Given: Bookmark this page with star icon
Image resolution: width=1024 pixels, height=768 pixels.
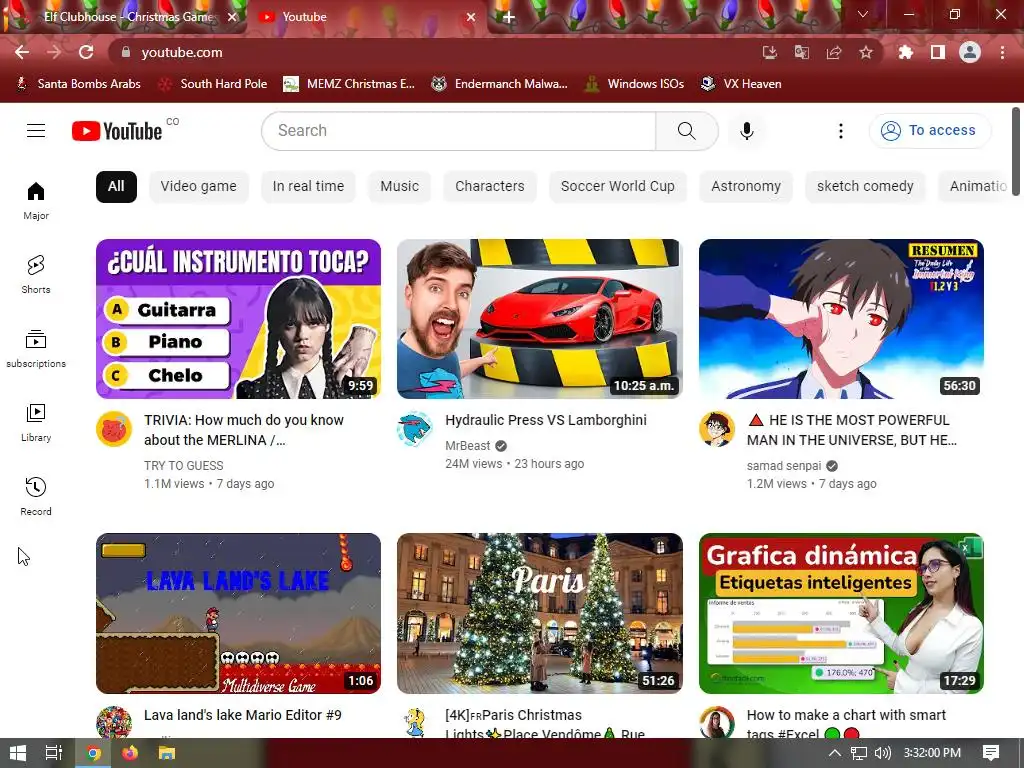Looking at the screenshot, I should (x=865, y=52).
